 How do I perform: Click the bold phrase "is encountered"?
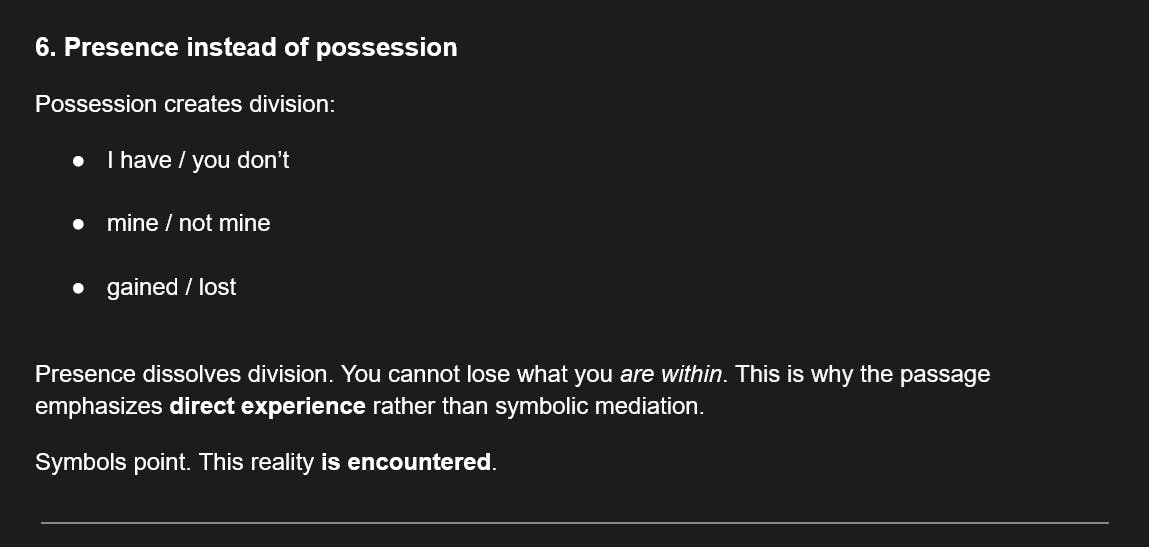(406, 463)
